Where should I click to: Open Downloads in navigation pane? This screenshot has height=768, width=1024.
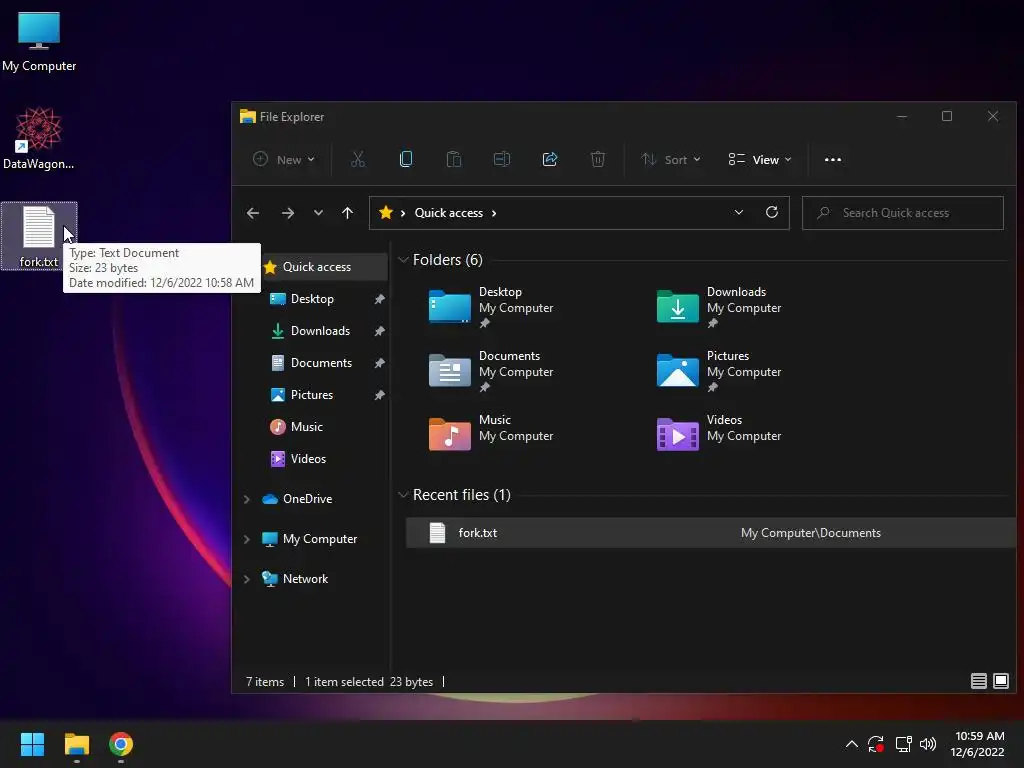tap(320, 330)
